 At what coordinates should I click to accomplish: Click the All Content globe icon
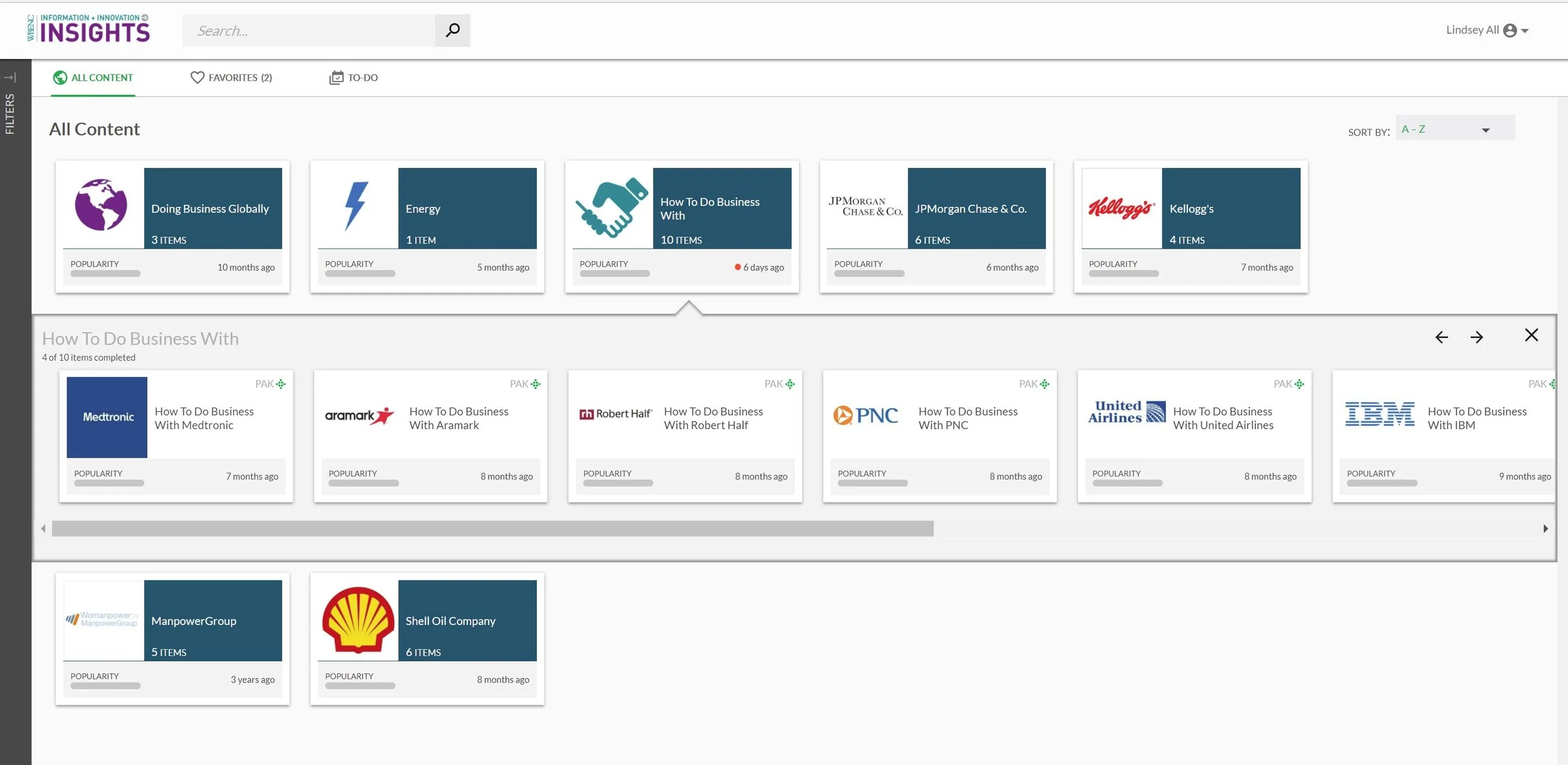(60, 78)
